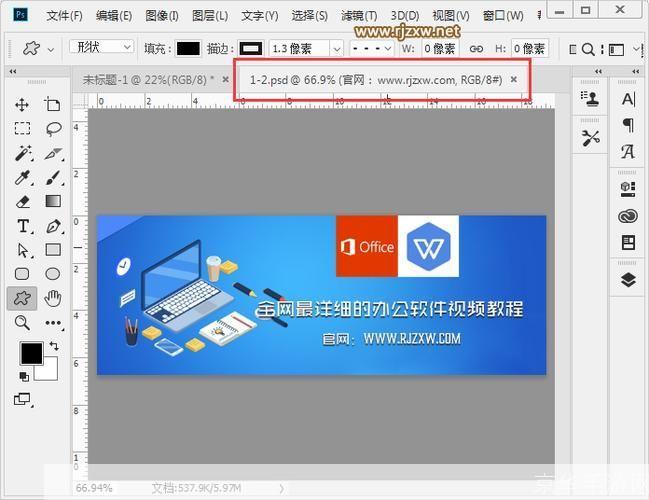This screenshot has width=649, height=500.
Task: Open the 形状 tool mode dropdown
Action: 101,47
